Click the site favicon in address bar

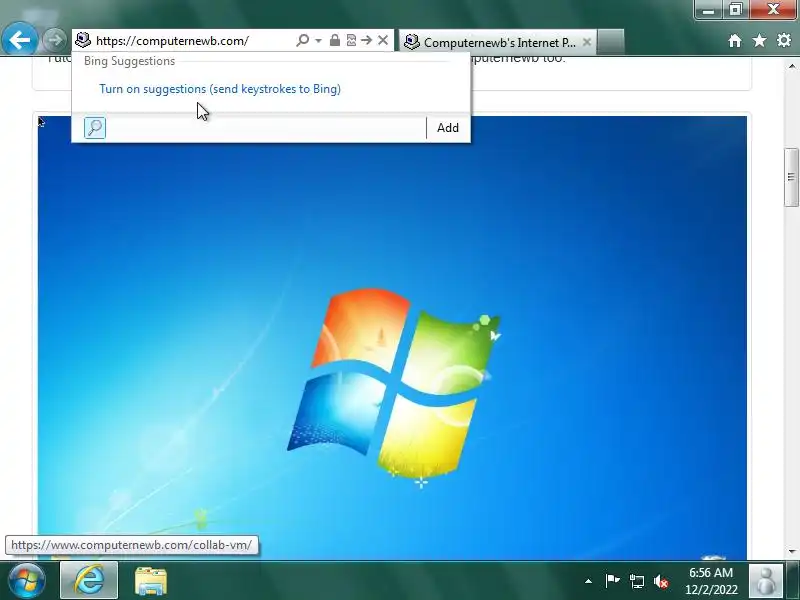83,40
